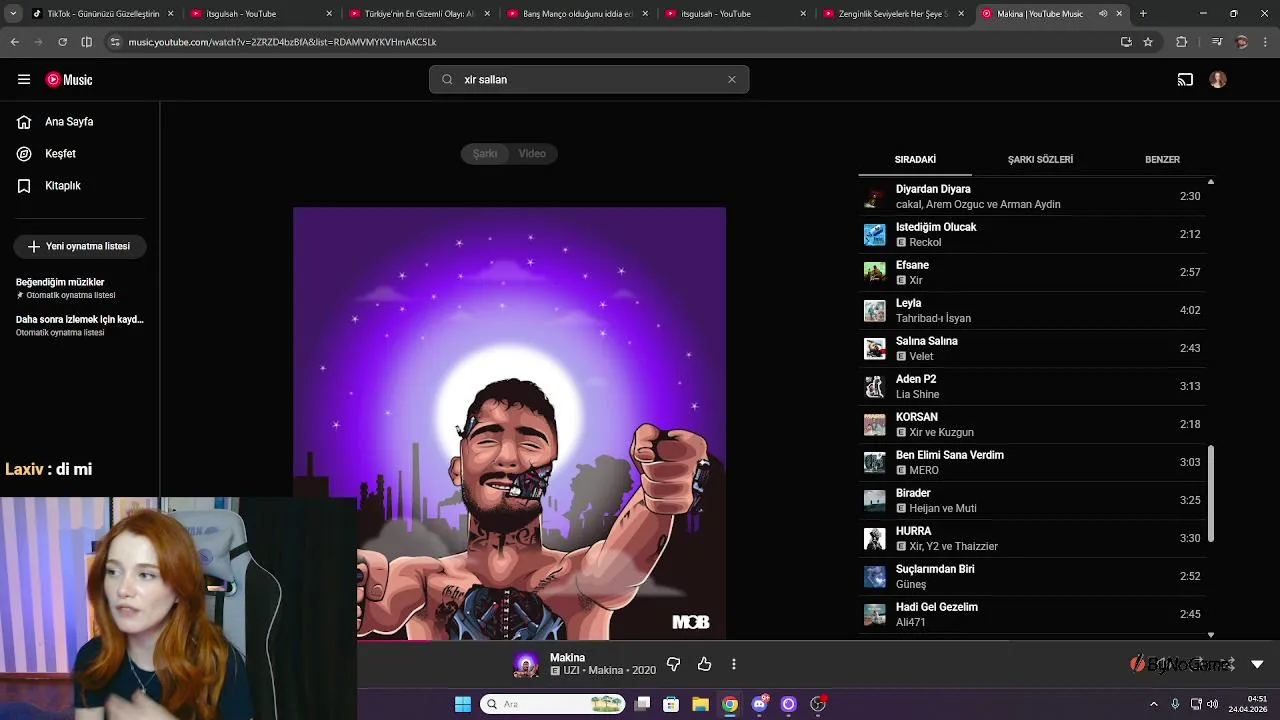Mute the Makina YouTube Music tab
This screenshot has height=720, width=1280.
click(x=1103, y=14)
